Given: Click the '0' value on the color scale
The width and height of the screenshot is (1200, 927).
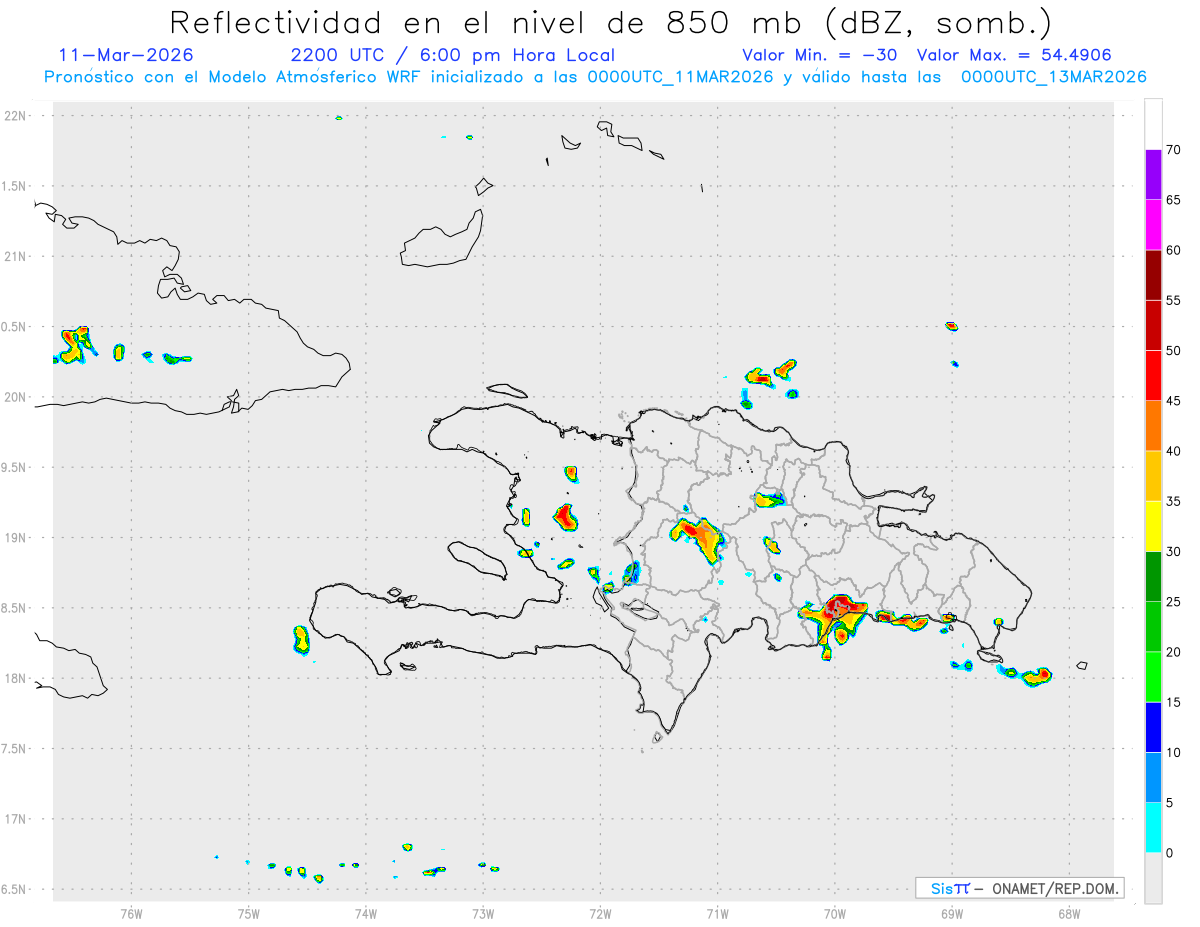Looking at the screenshot, I should (1170, 853).
